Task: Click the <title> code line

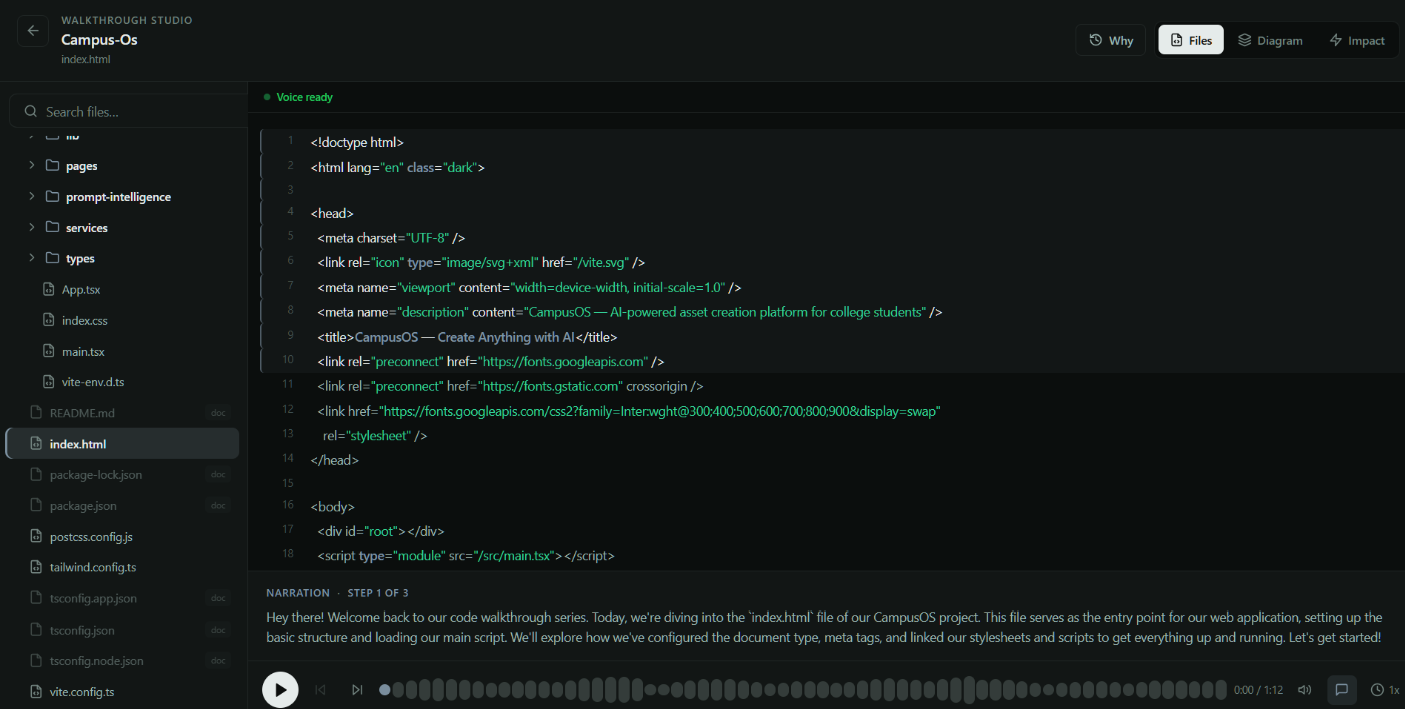Action: coord(467,337)
